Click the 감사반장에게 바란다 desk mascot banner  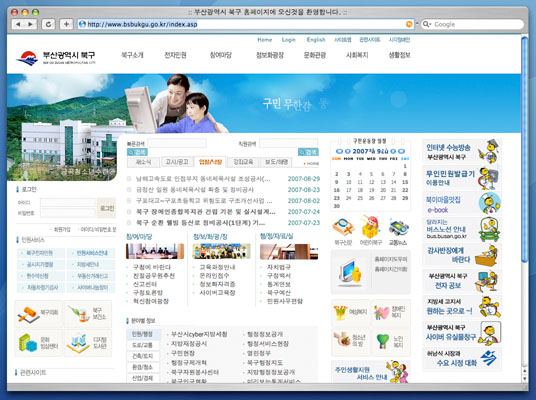coord(462,255)
